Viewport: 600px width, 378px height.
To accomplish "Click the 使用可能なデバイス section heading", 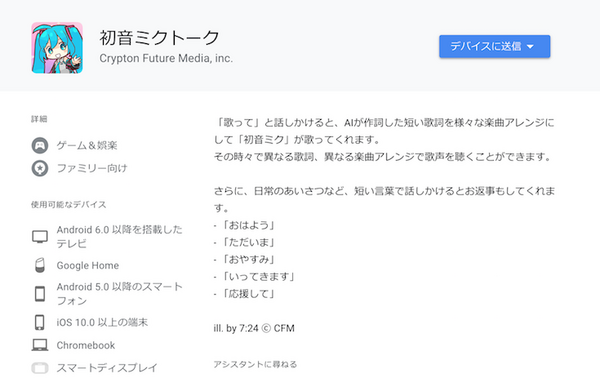I will 68,205.
